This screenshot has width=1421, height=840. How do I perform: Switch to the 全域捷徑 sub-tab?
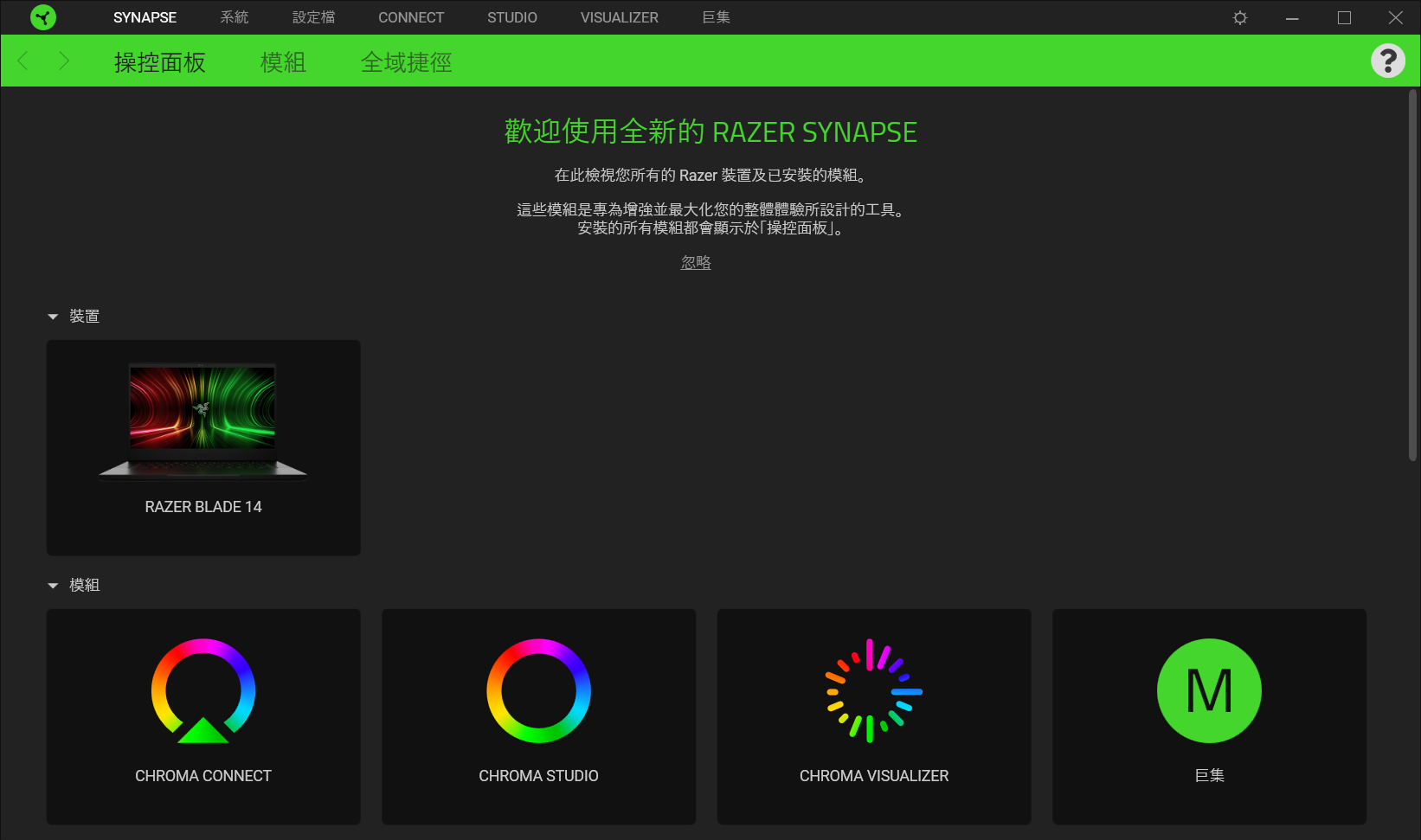[x=406, y=62]
